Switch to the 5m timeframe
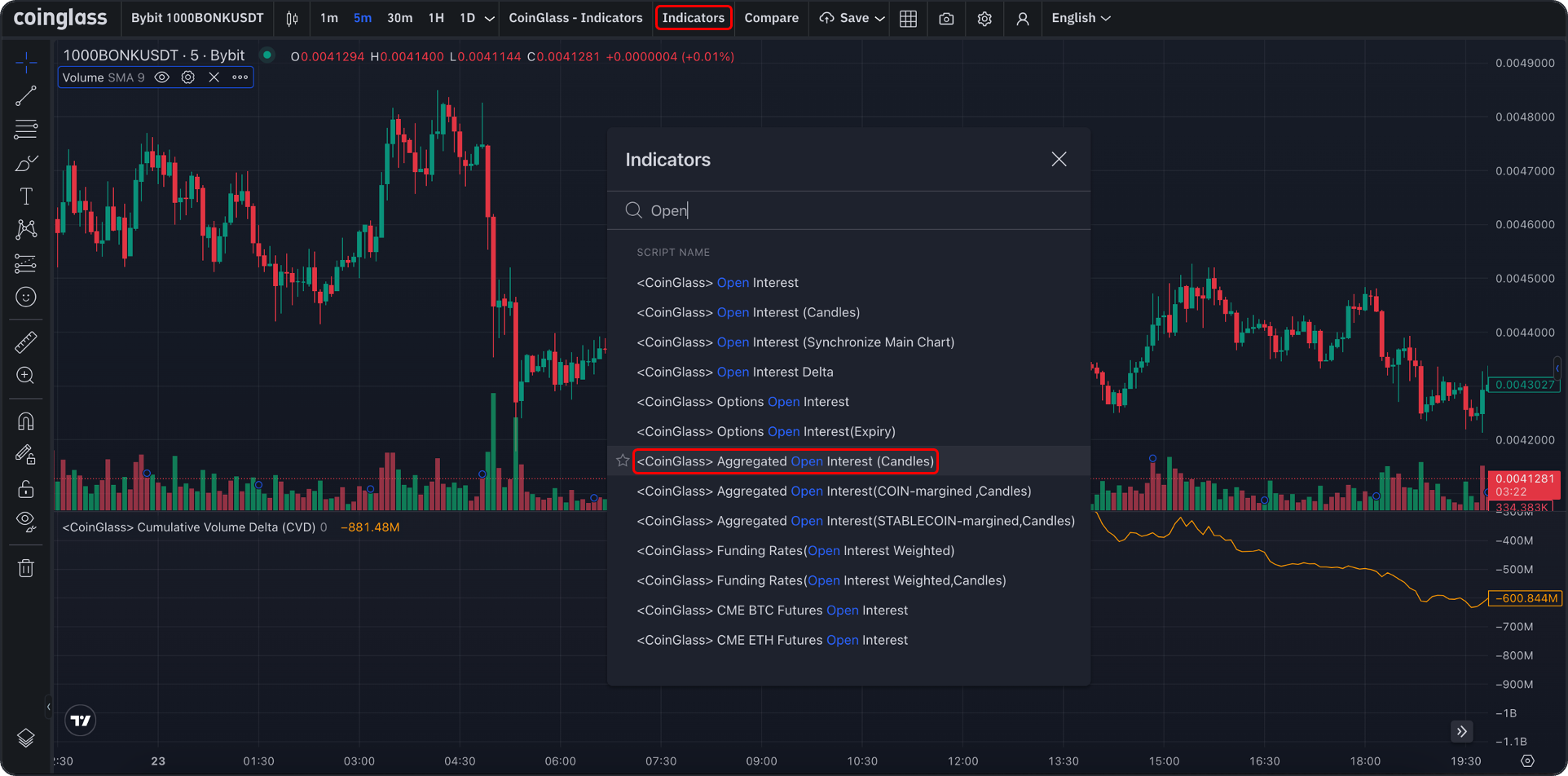The height and width of the screenshot is (776, 1568). point(363,18)
